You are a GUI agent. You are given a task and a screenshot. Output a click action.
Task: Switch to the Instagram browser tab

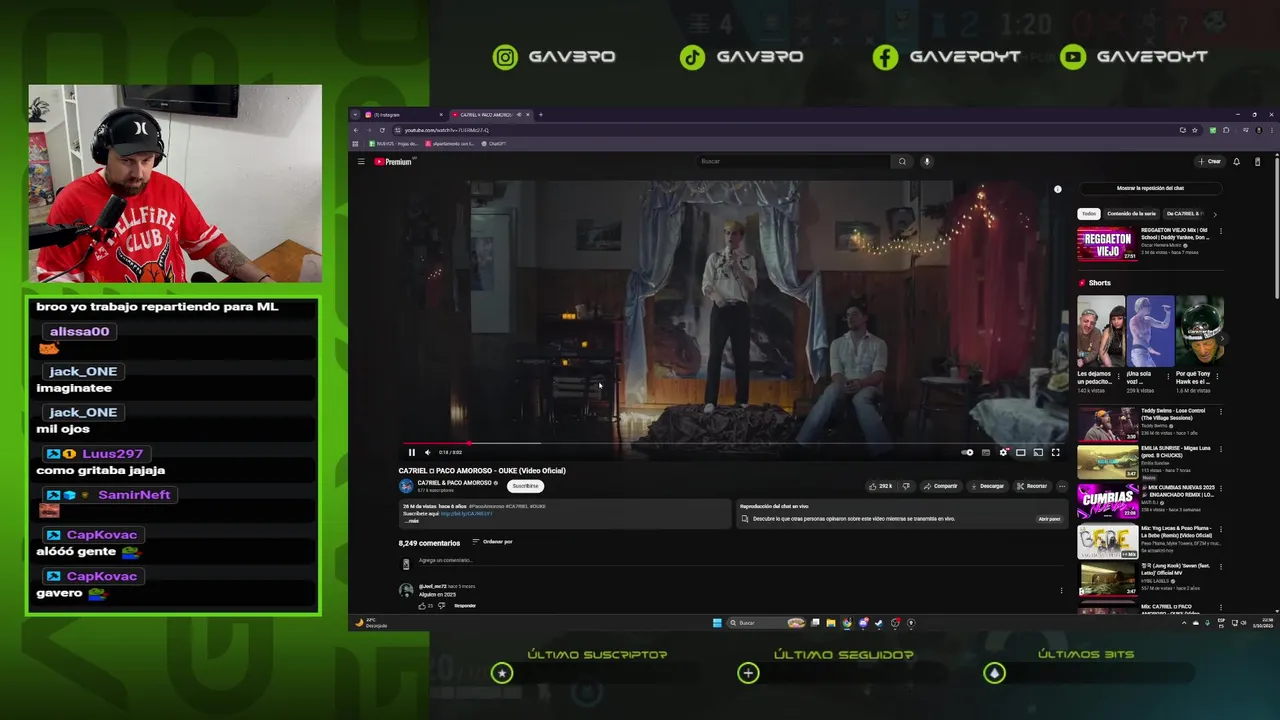point(402,115)
